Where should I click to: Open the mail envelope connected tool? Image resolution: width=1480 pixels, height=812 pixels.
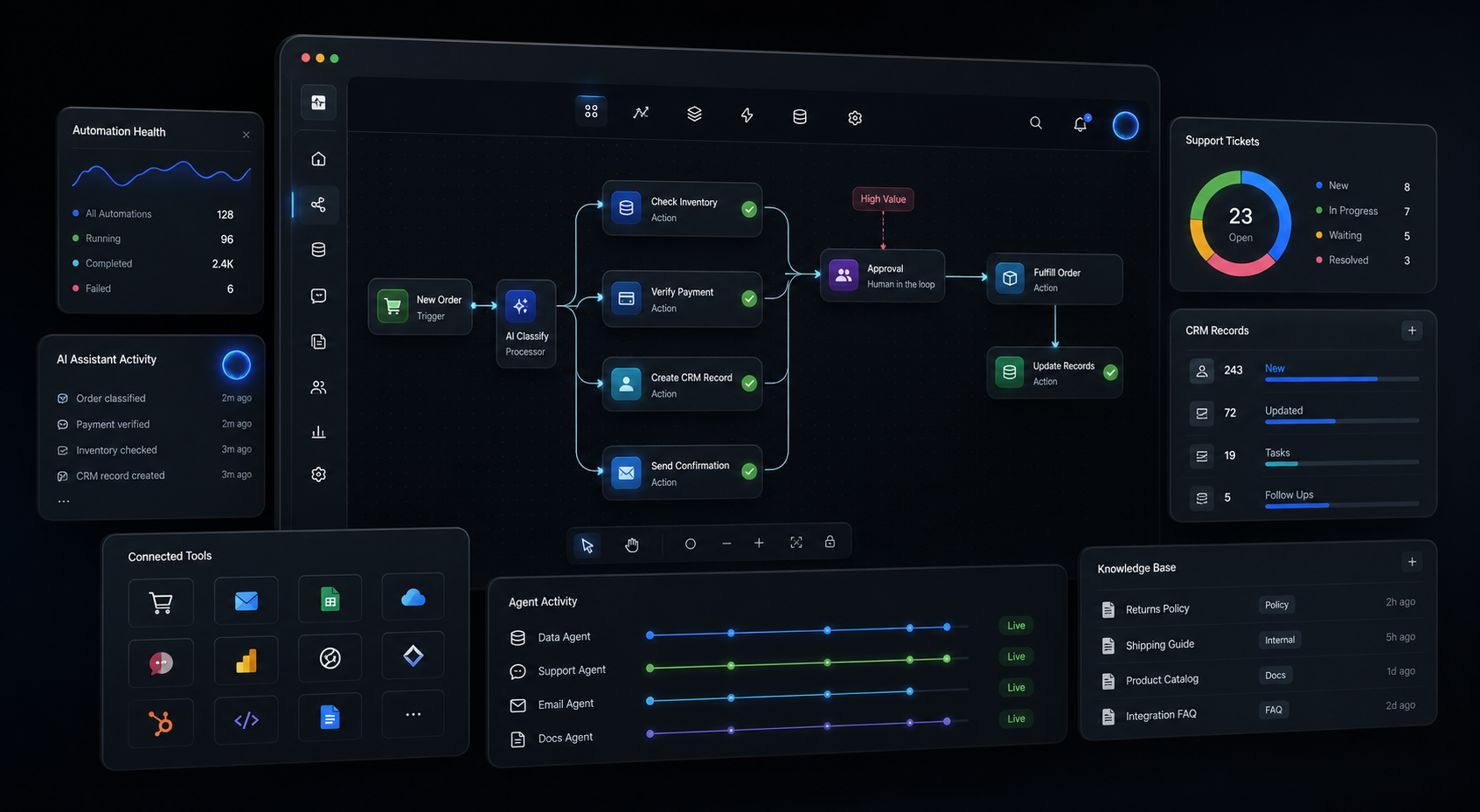click(247, 600)
